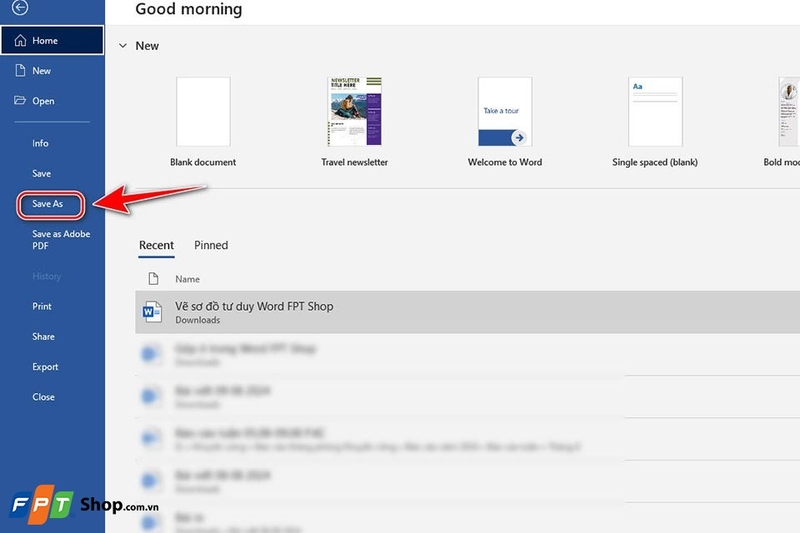Open the Info menu item
The width and height of the screenshot is (800, 533).
click(x=40, y=144)
